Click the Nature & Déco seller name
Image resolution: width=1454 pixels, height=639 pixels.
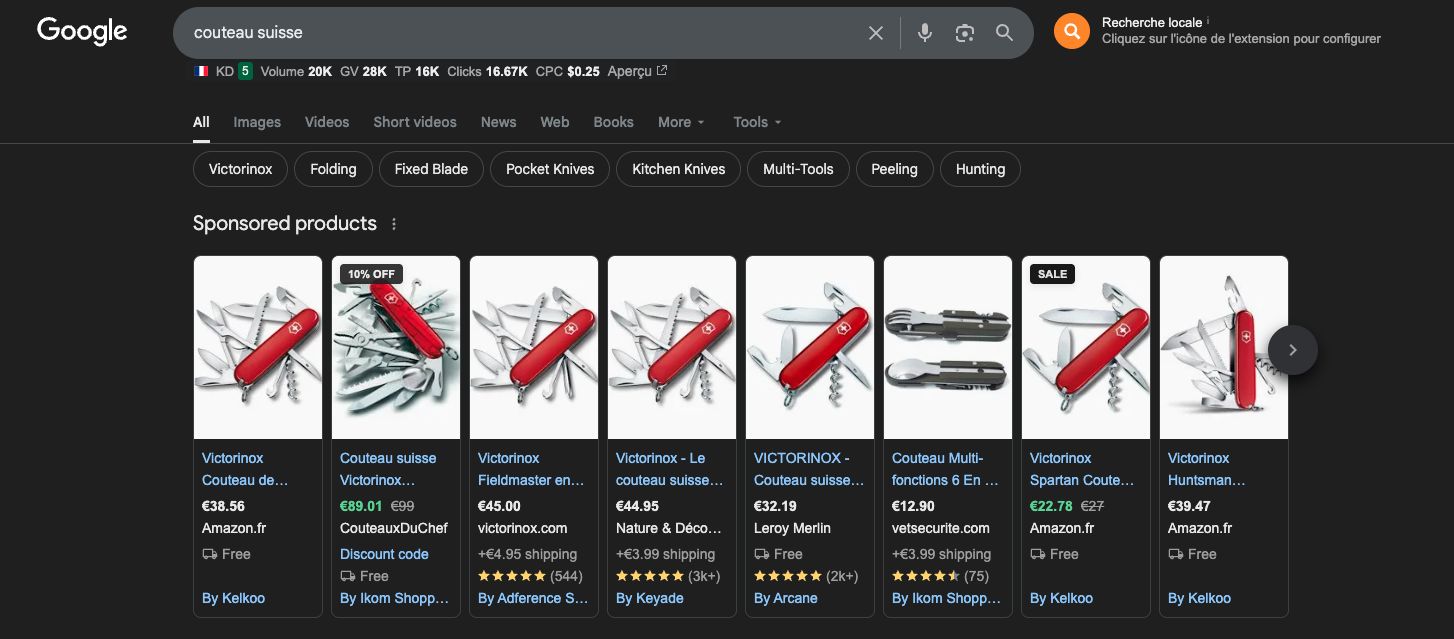668,528
